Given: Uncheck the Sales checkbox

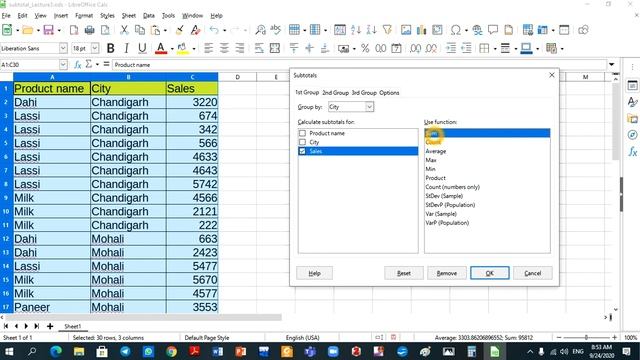Looking at the screenshot, I should [302, 151].
